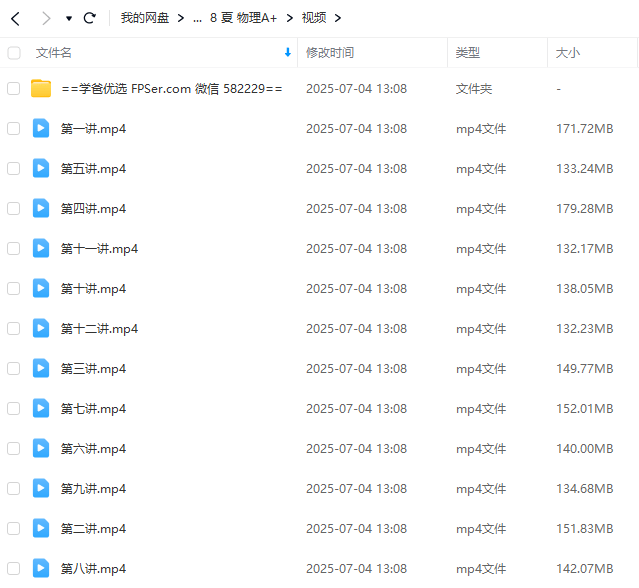The height and width of the screenshot is (588, 639).
Task: Check the box for 第七讲.mp4
Action: tap(13, 408)
